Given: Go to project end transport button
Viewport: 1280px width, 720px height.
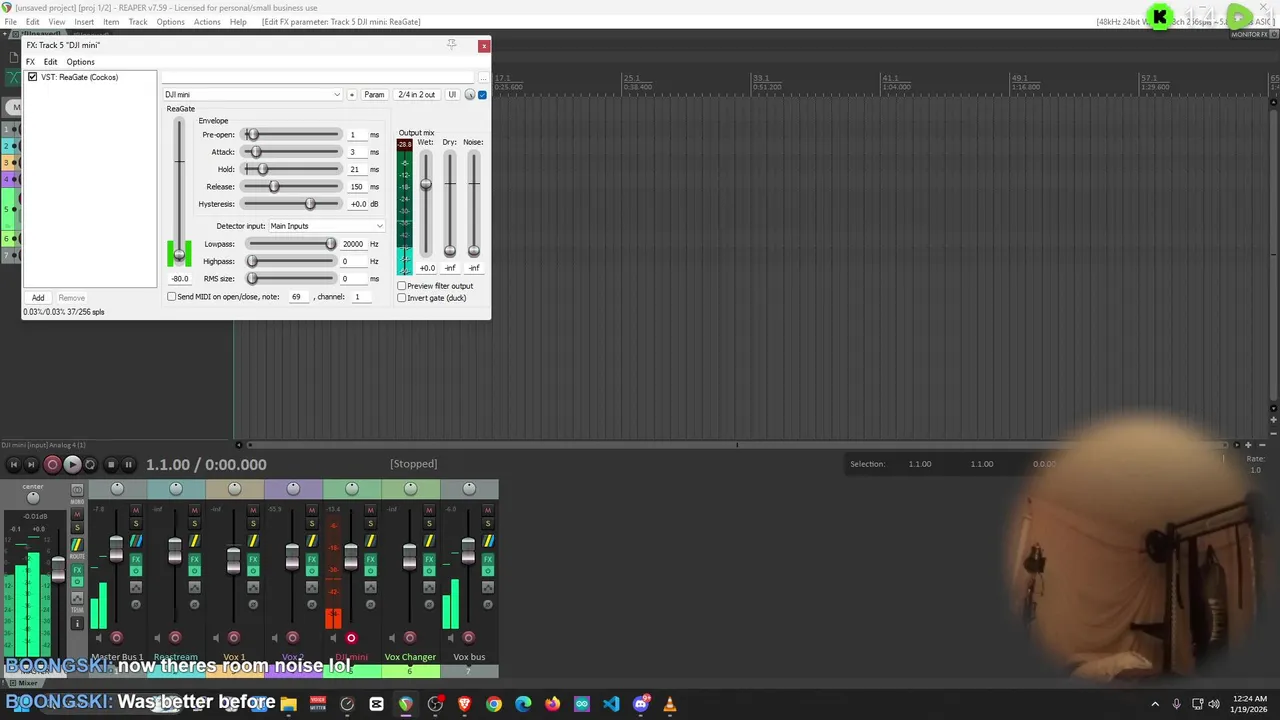Looking at the screenshot, I should click(31, 464).
